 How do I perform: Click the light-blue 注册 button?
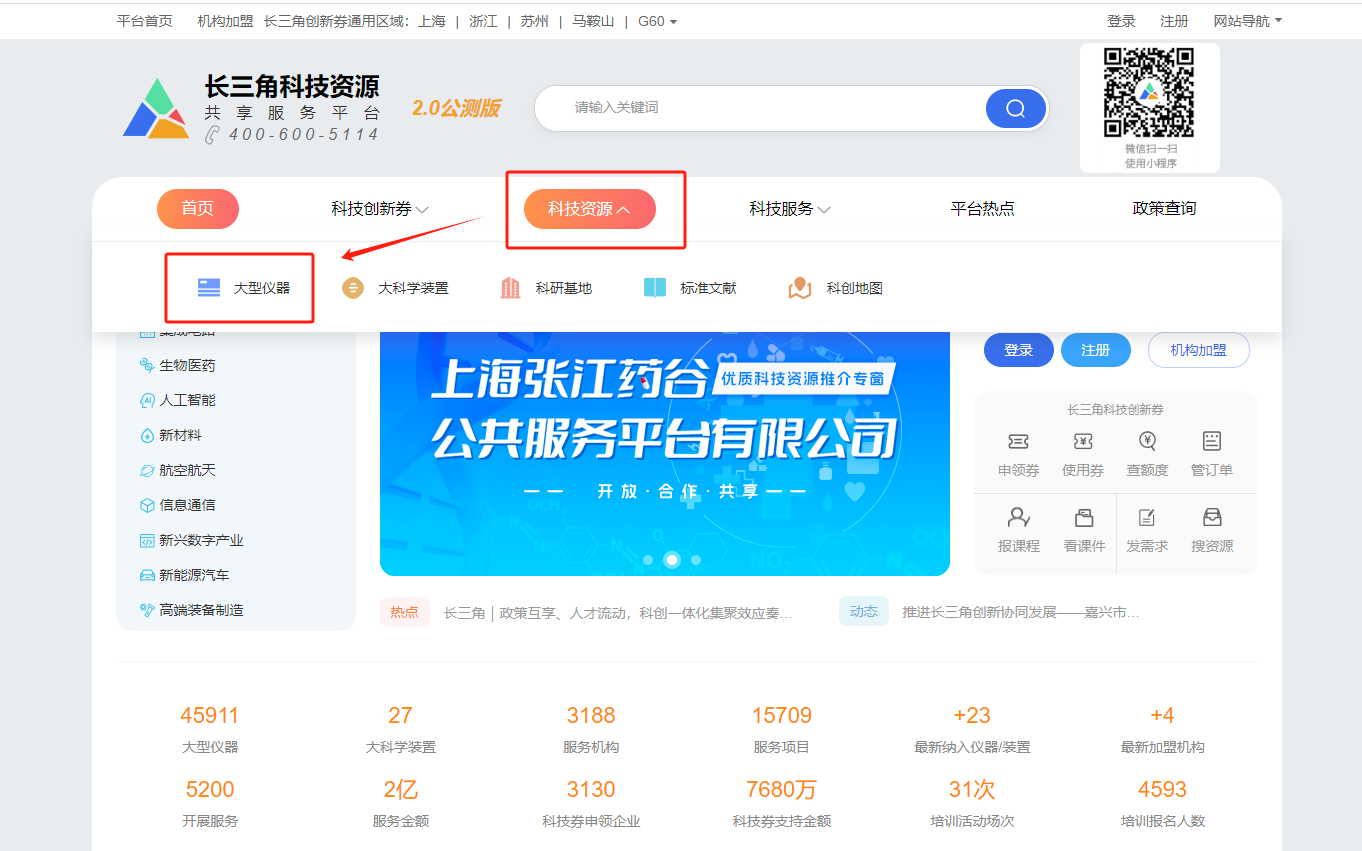[x=1095, y=350]
